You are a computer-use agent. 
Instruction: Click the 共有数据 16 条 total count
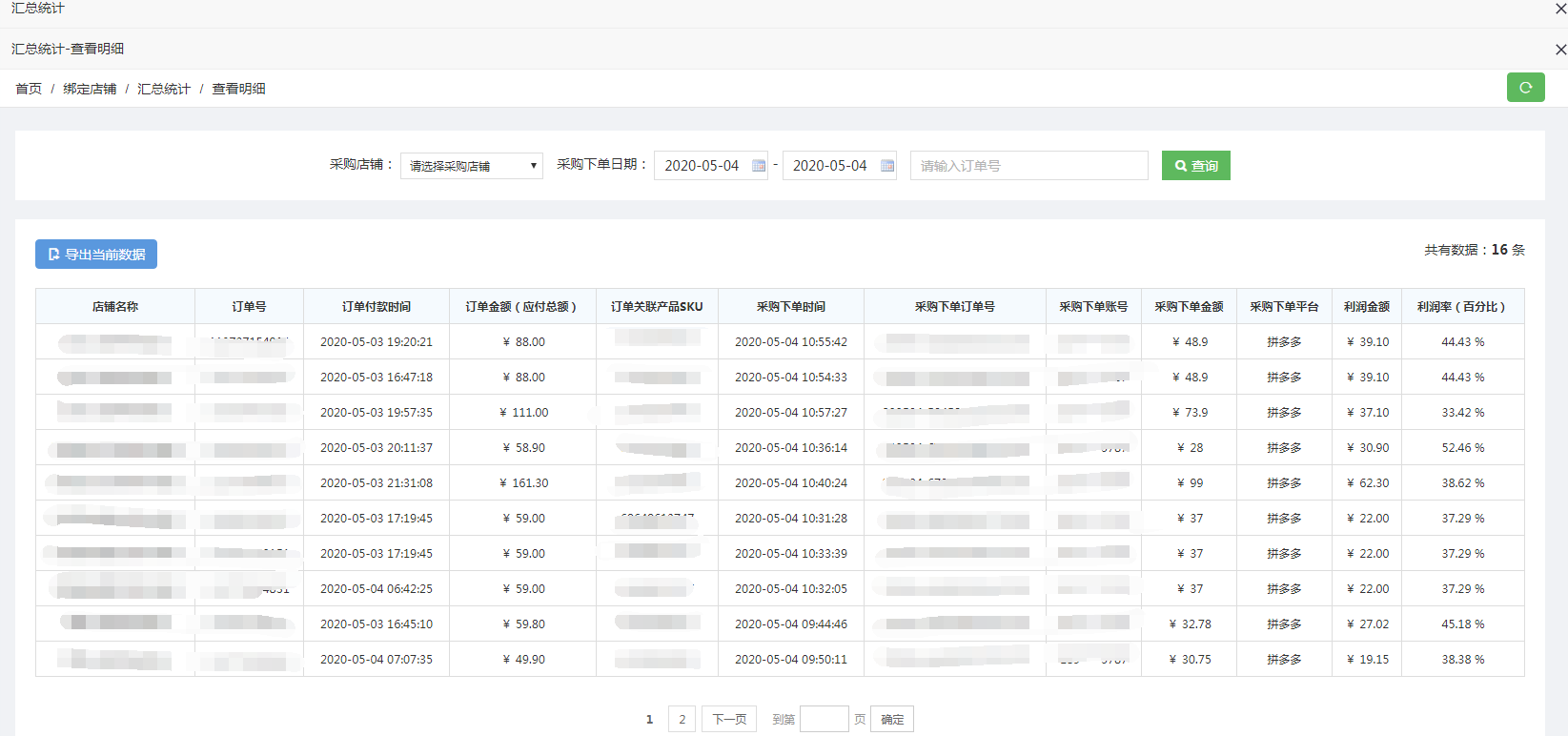pyautogui.click(x=1475, y=250)
